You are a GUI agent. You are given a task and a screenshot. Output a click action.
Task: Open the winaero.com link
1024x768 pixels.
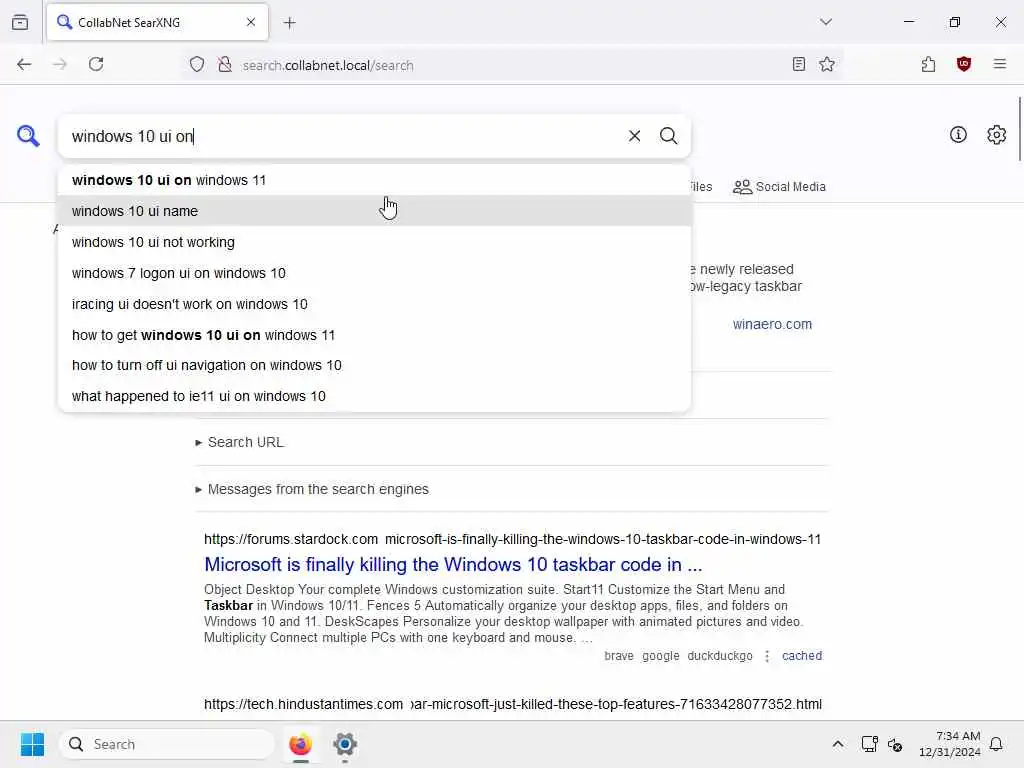(772, 324)
